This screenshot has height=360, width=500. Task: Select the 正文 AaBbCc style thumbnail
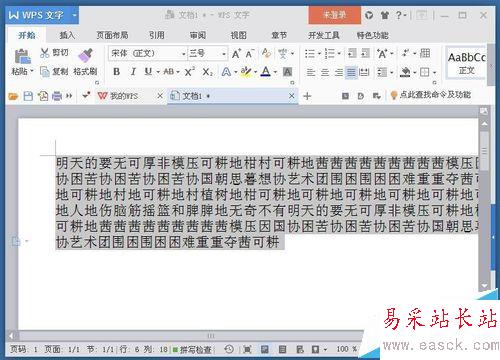466,63
